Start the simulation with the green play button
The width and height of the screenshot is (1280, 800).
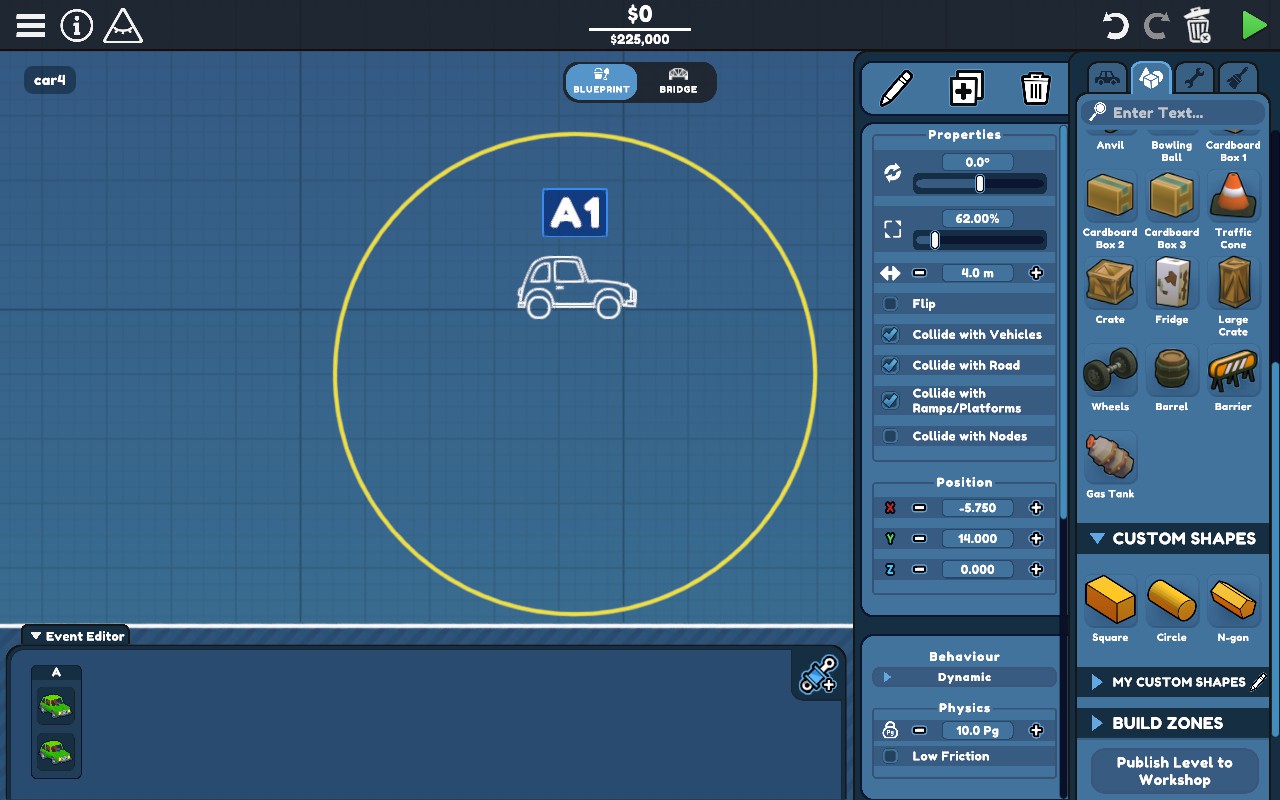[1253, 25]
